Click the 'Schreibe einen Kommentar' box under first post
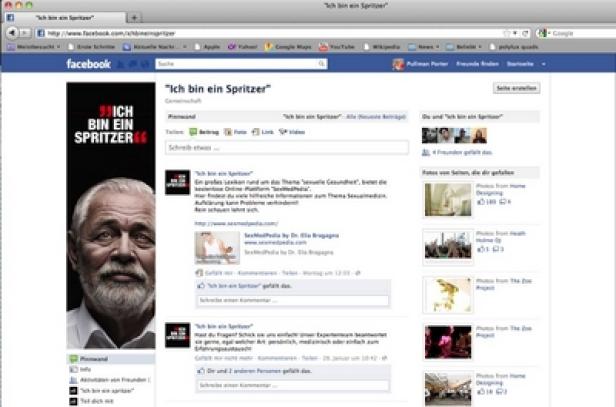 [293, 300]
